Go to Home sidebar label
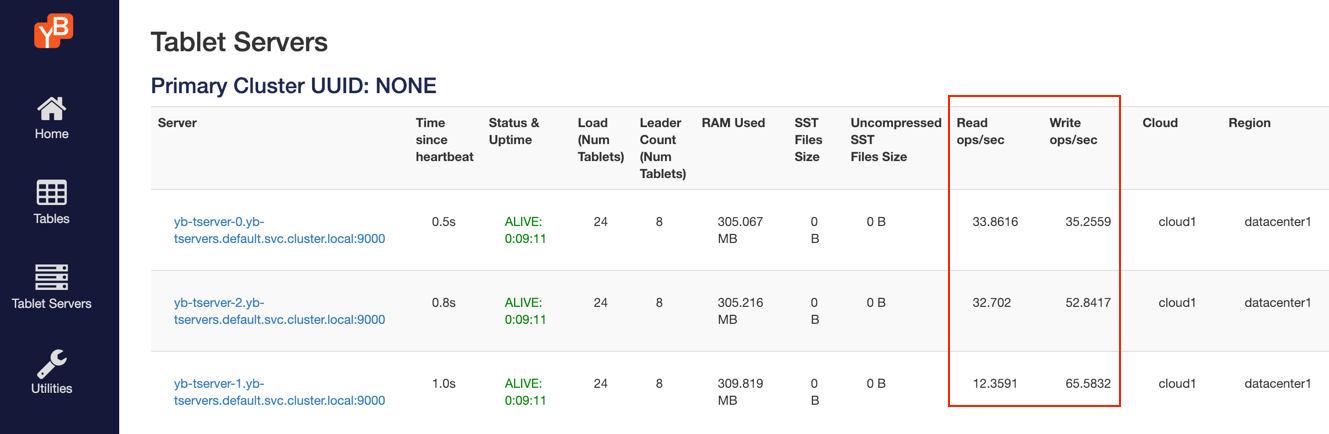 tap(52, 134)
